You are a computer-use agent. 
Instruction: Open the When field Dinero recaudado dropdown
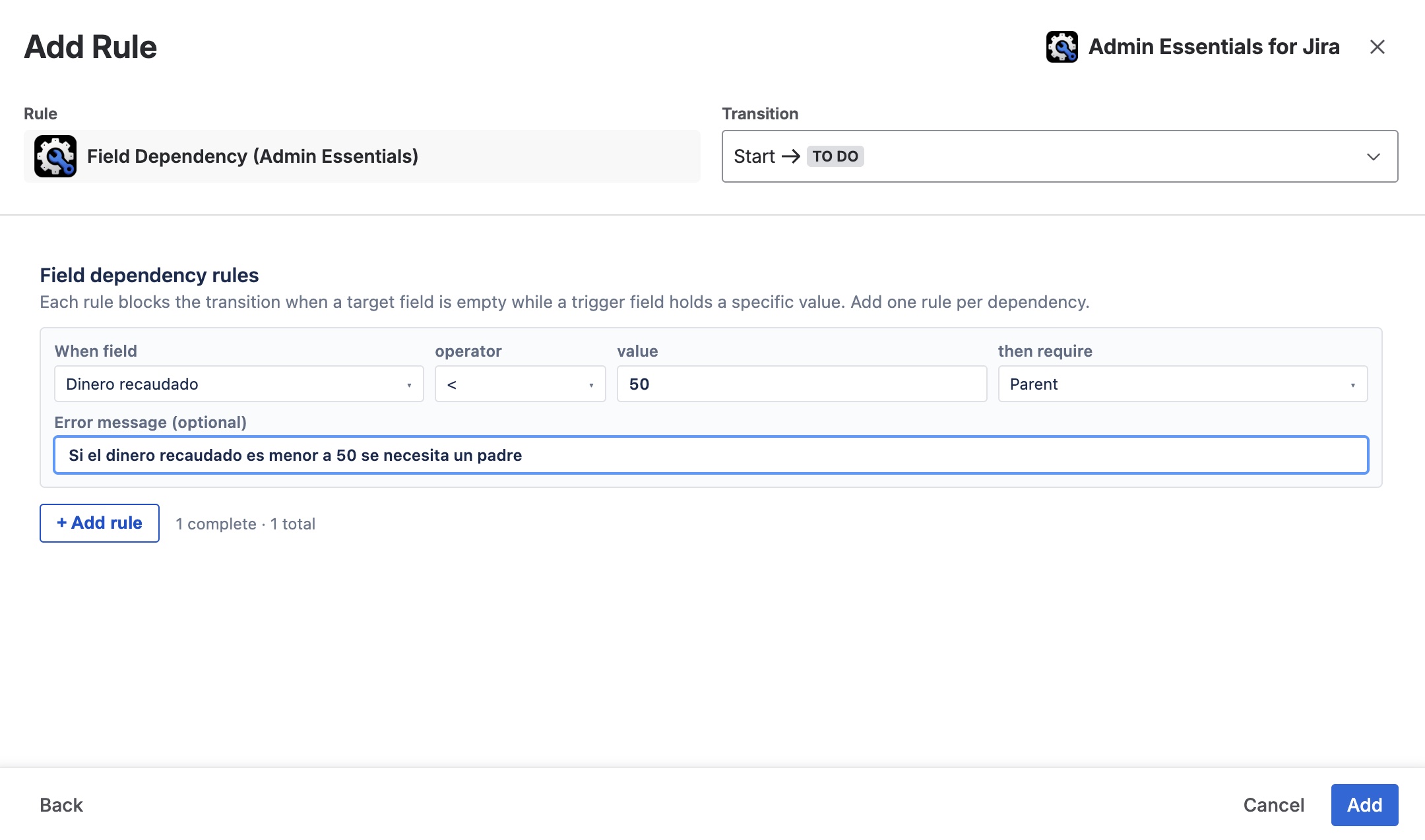click(x=239, y=384)
